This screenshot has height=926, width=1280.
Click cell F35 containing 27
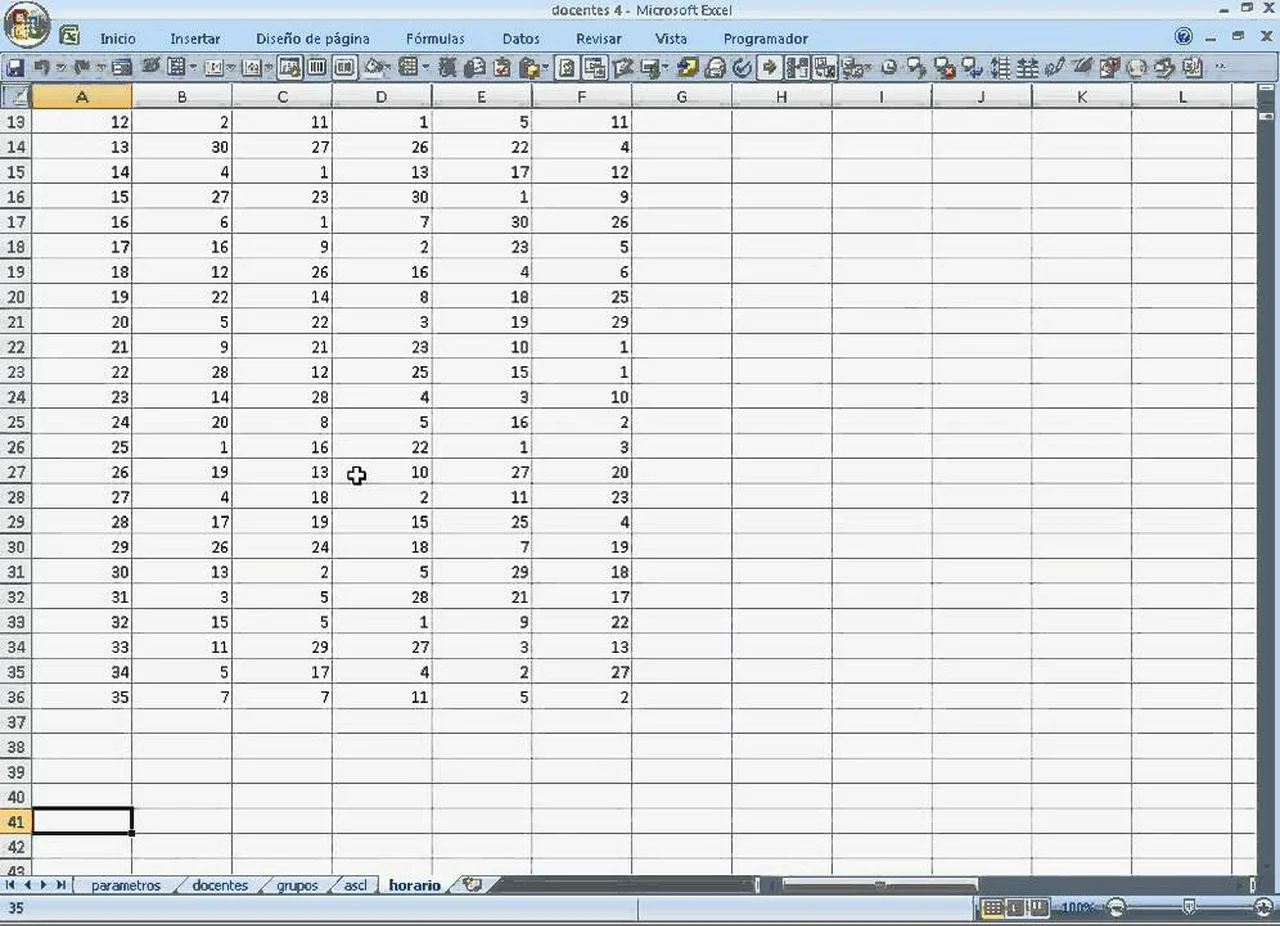(582, 672)
